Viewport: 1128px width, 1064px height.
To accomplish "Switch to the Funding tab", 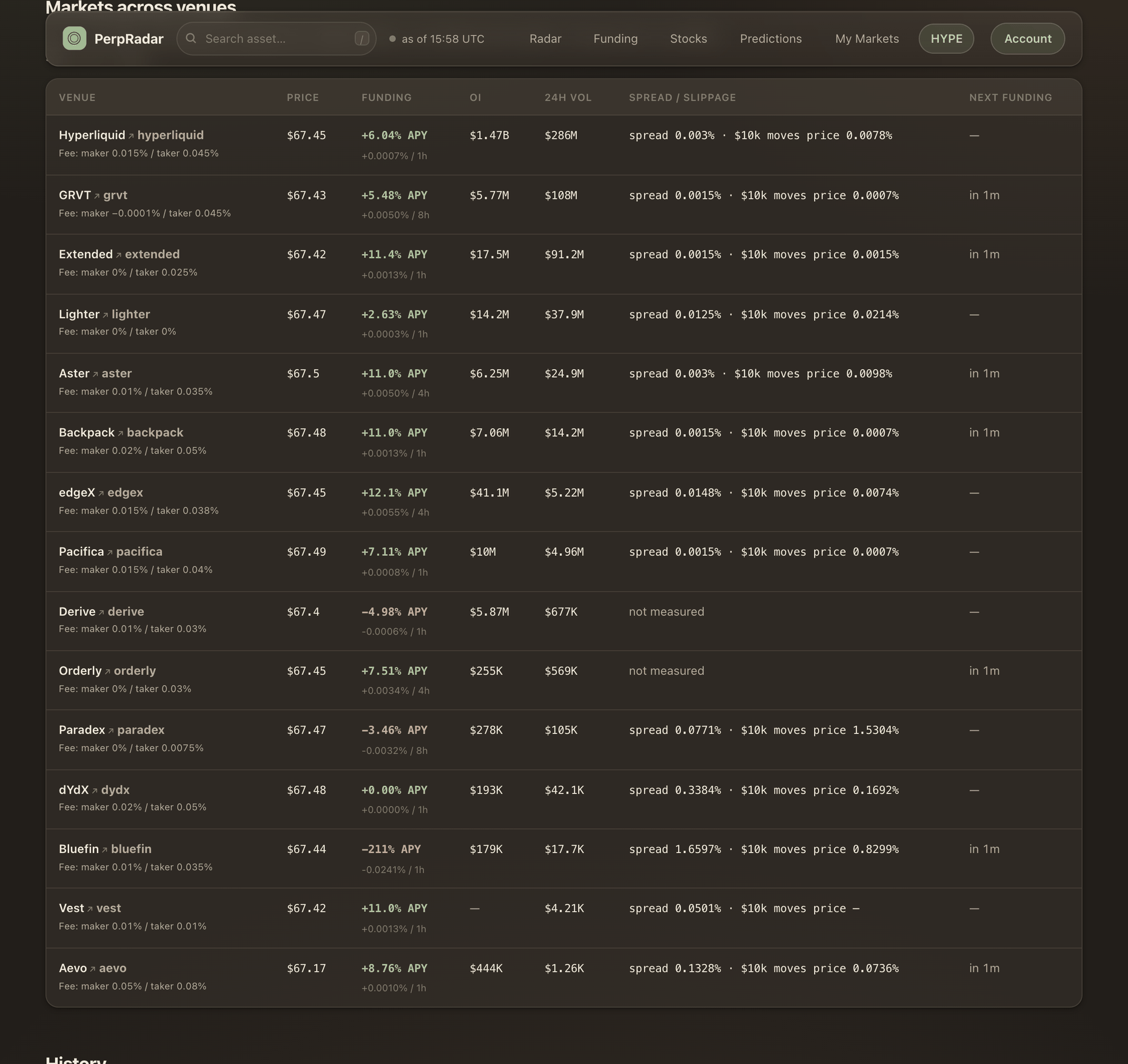I will click(616, 39).
